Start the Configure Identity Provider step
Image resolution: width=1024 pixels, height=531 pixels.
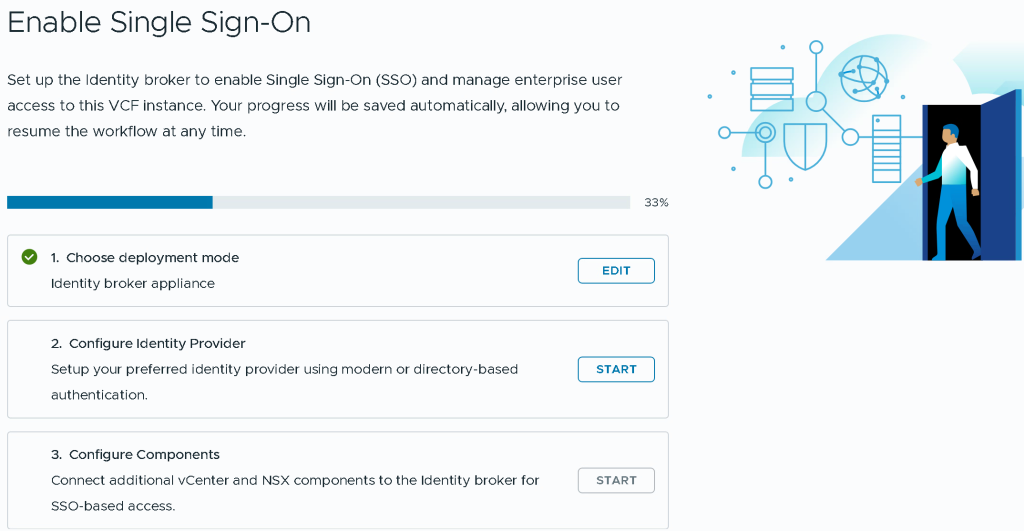coord(616,369)
